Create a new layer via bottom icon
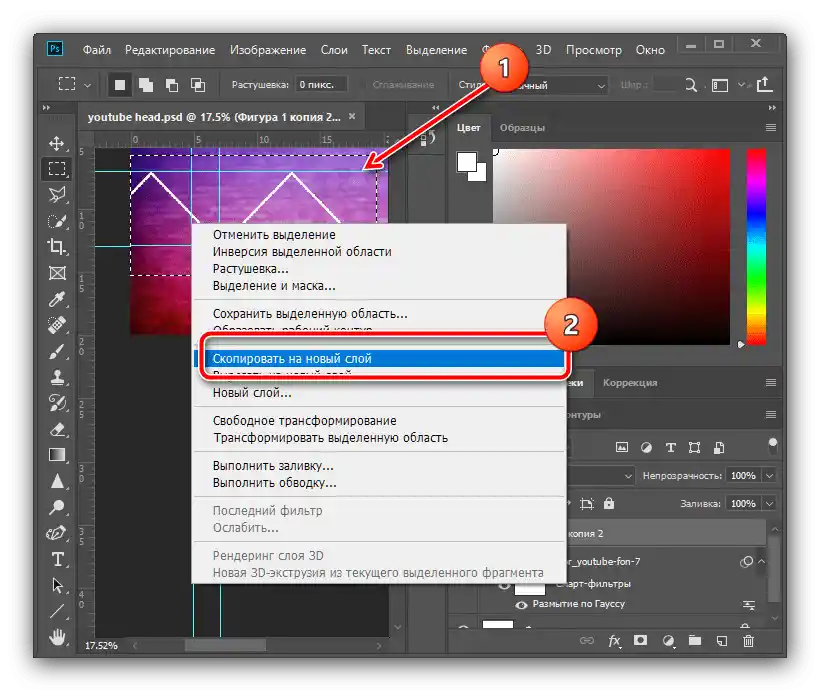This screenshot has width=820, height=691. [722, 640]
